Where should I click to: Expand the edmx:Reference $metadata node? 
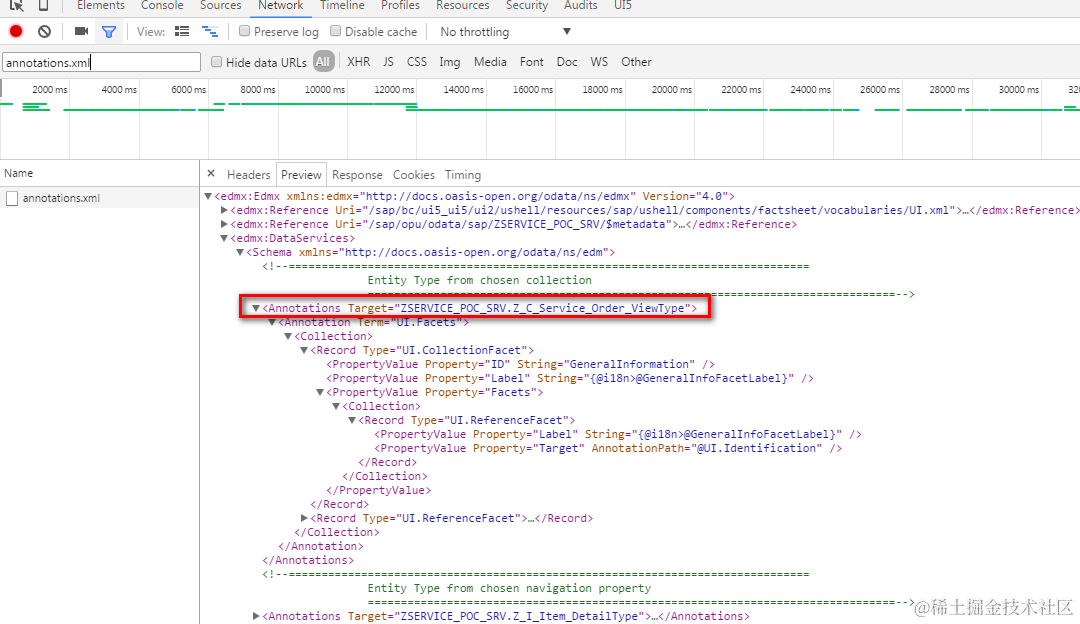point(224,224)
